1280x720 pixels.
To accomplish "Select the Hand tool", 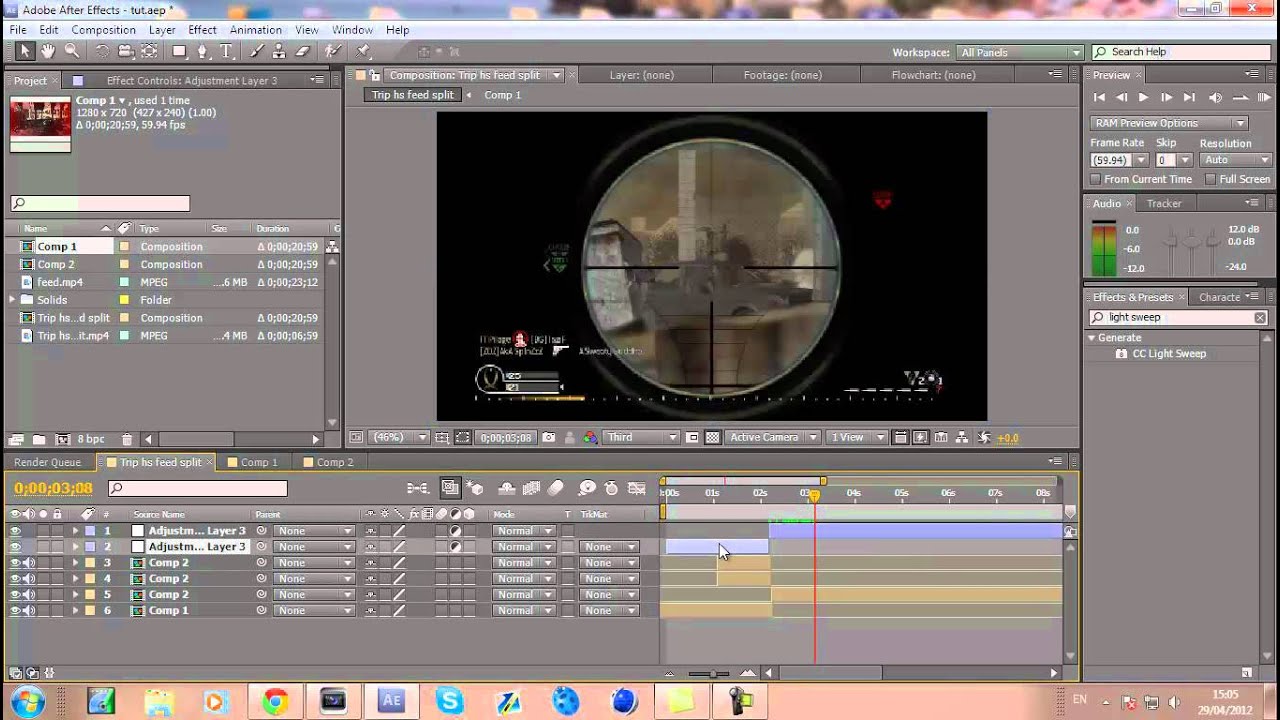I will coord(49,51).
